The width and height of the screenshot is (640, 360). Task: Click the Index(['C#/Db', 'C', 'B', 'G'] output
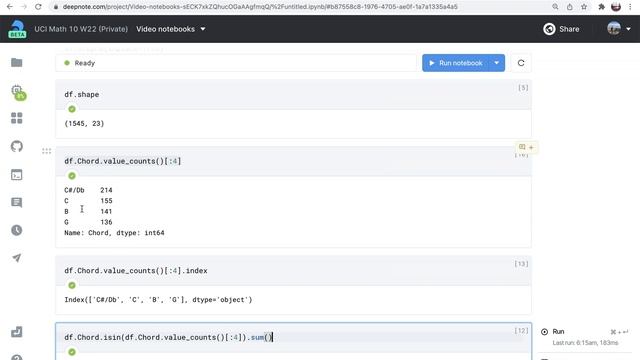[158, 300]
